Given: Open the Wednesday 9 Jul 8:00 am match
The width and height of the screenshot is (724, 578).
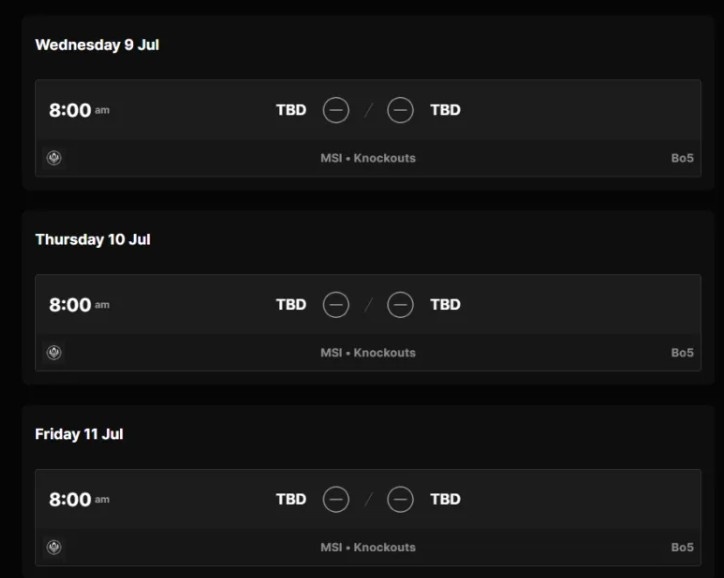Looking at the screenshot, I should pyautogui.click(x=368, y=128).
